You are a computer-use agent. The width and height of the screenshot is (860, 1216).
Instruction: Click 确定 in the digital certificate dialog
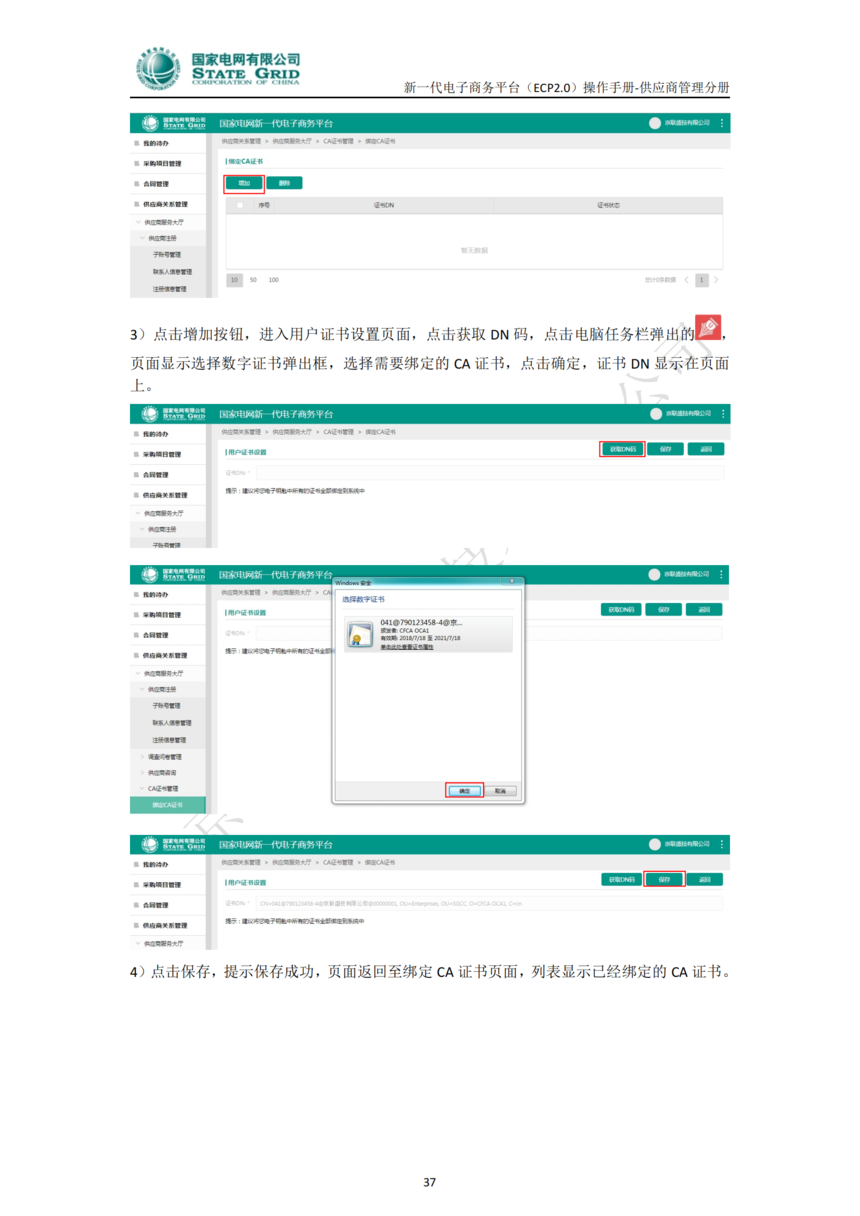[466, 789]
